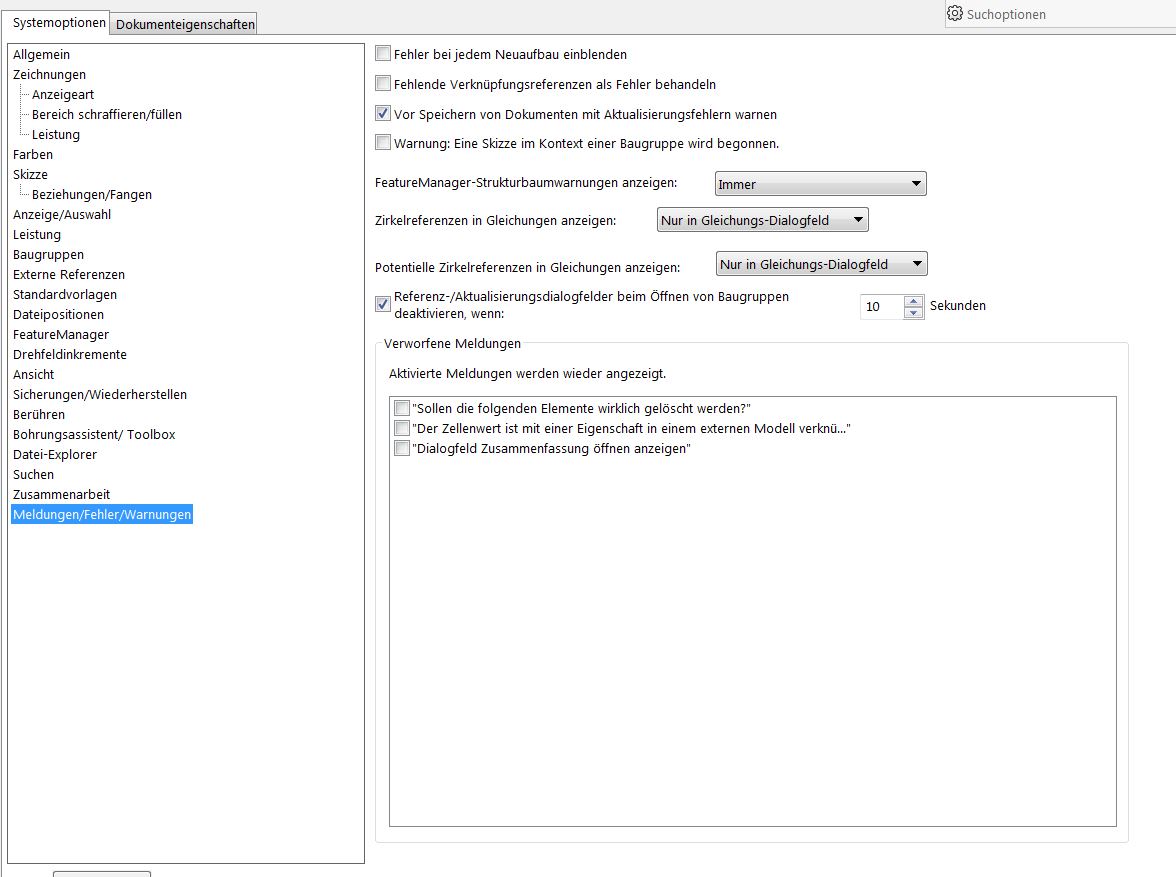This screenshot has height=877, width=1176.
Task: Select Zeichnungen in the options tree
Action: click(x=50, y=74)
